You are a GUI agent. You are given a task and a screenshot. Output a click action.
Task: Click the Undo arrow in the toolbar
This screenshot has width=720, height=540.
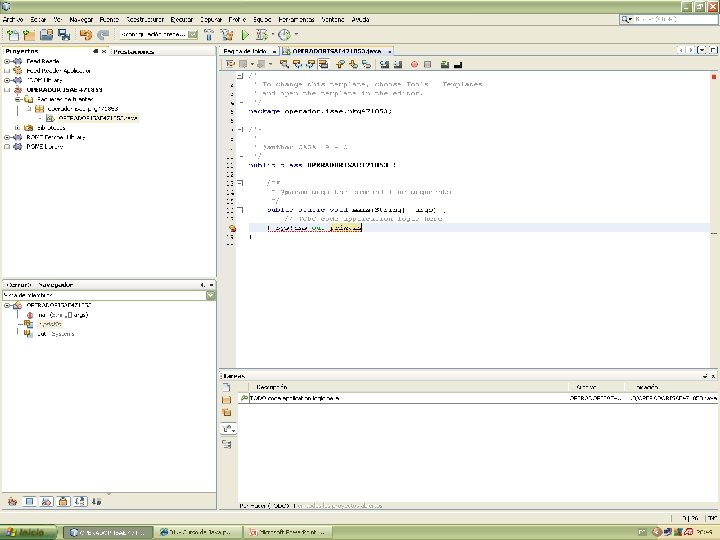click(86, 35)
